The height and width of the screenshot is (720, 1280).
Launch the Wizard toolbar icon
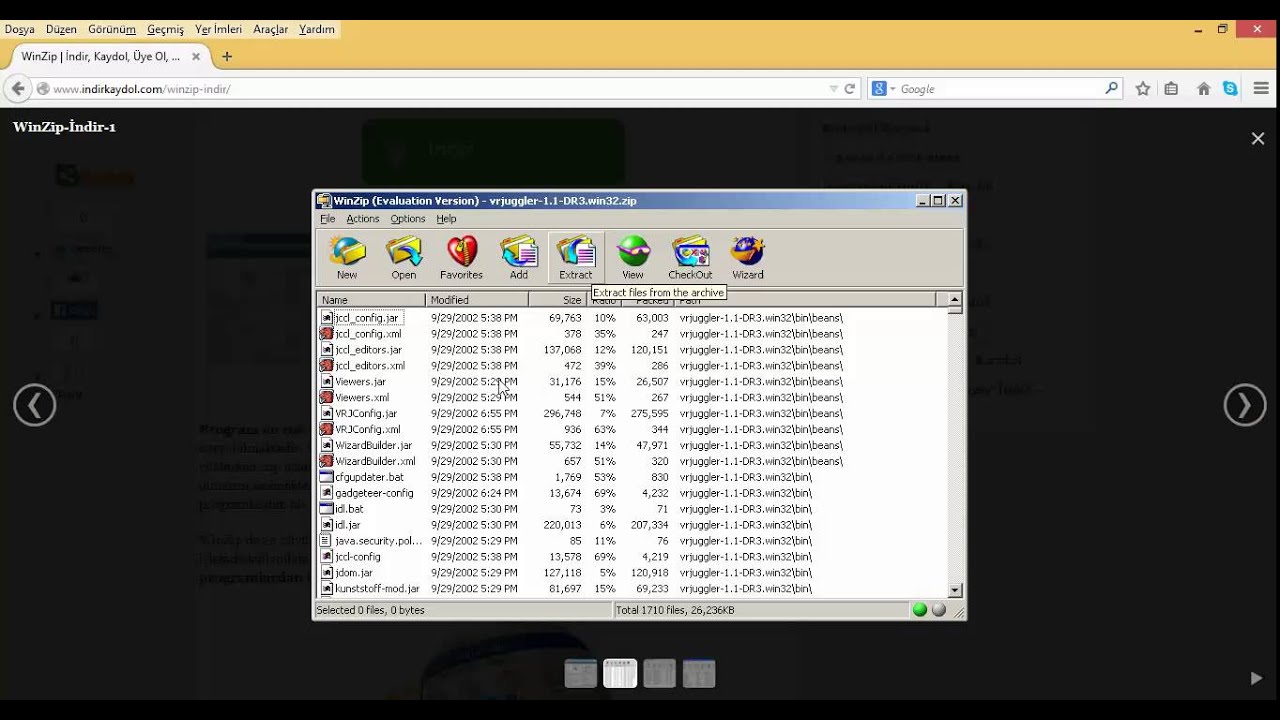748,257
